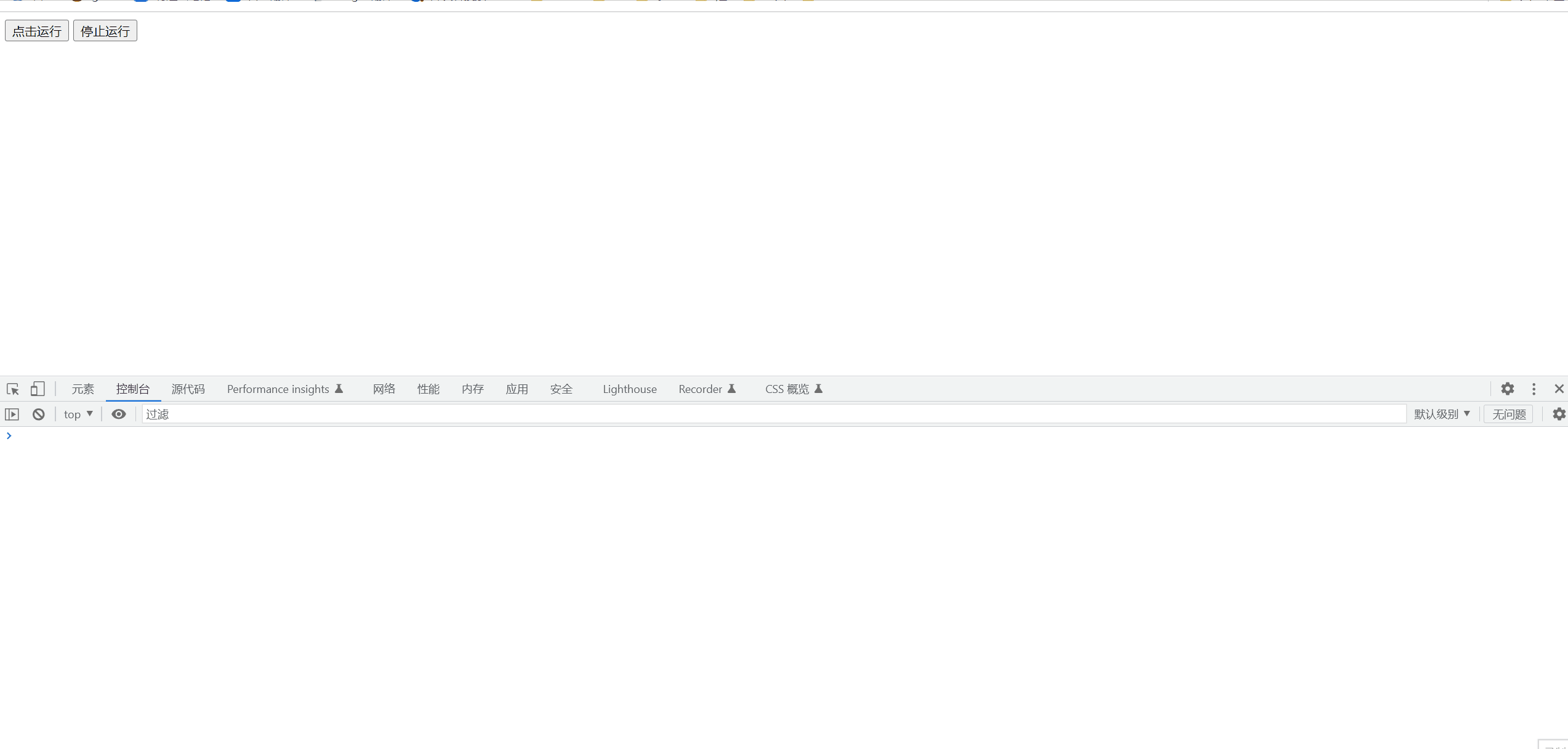Open console settings gear icon
The image size is (1568, 749).
point(1559,415)
